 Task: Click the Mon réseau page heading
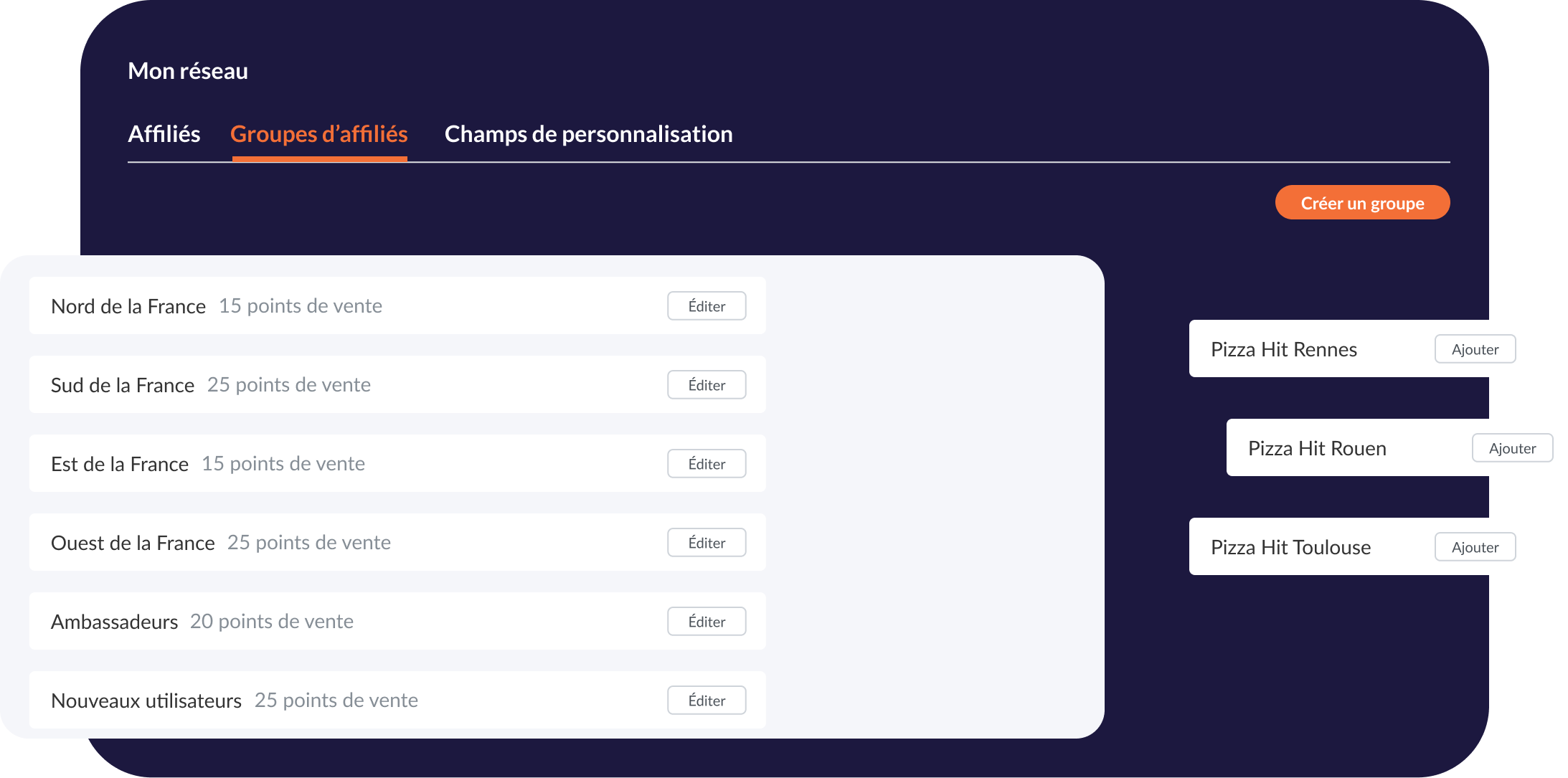pyautogui.click(x=188, y=71)
